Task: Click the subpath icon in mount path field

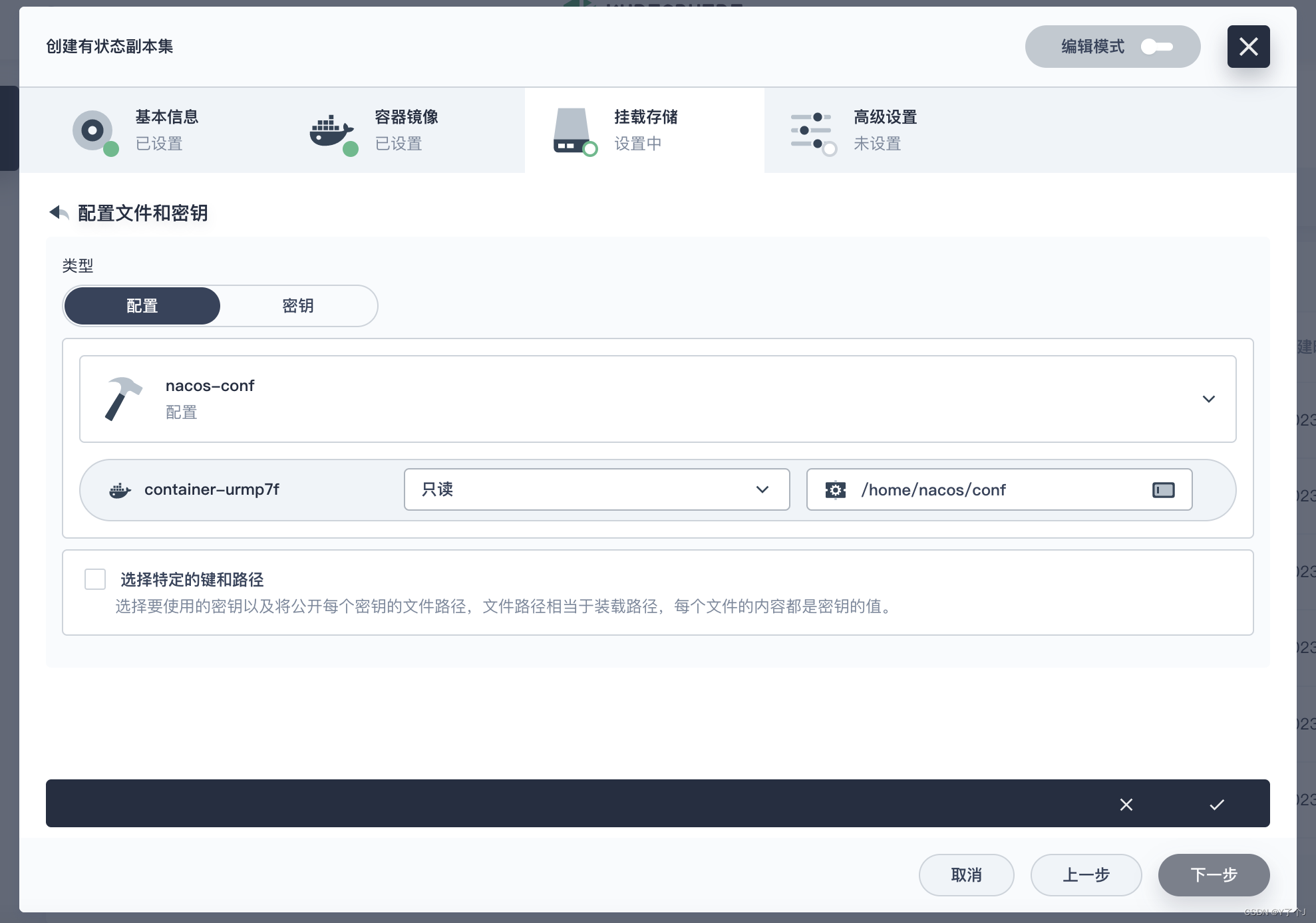Action: (1164, 490)
